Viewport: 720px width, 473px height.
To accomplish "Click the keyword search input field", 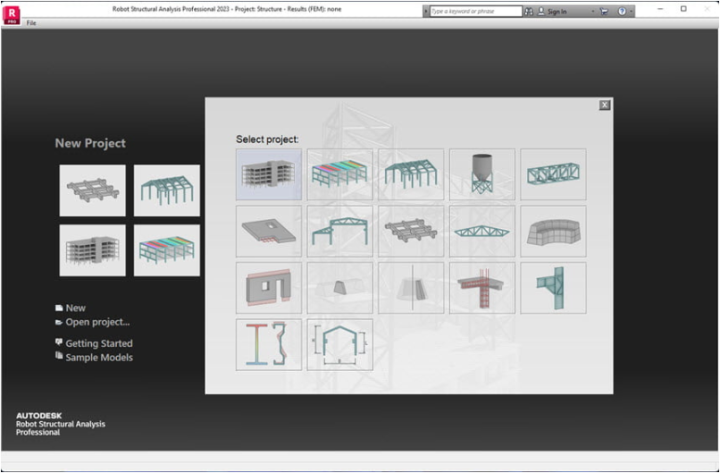I will (x=475, y=10).
